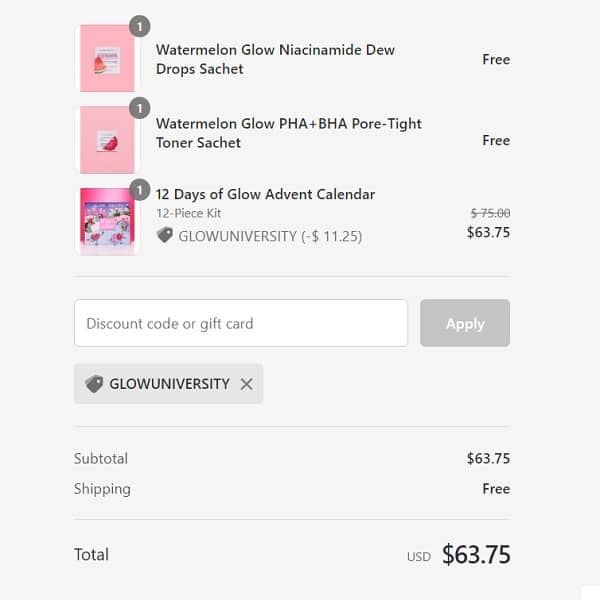Viewport: 600px width, 600px height.
Task: Click quantity badge on Advent Calendar image
Action: coord(140,188)
